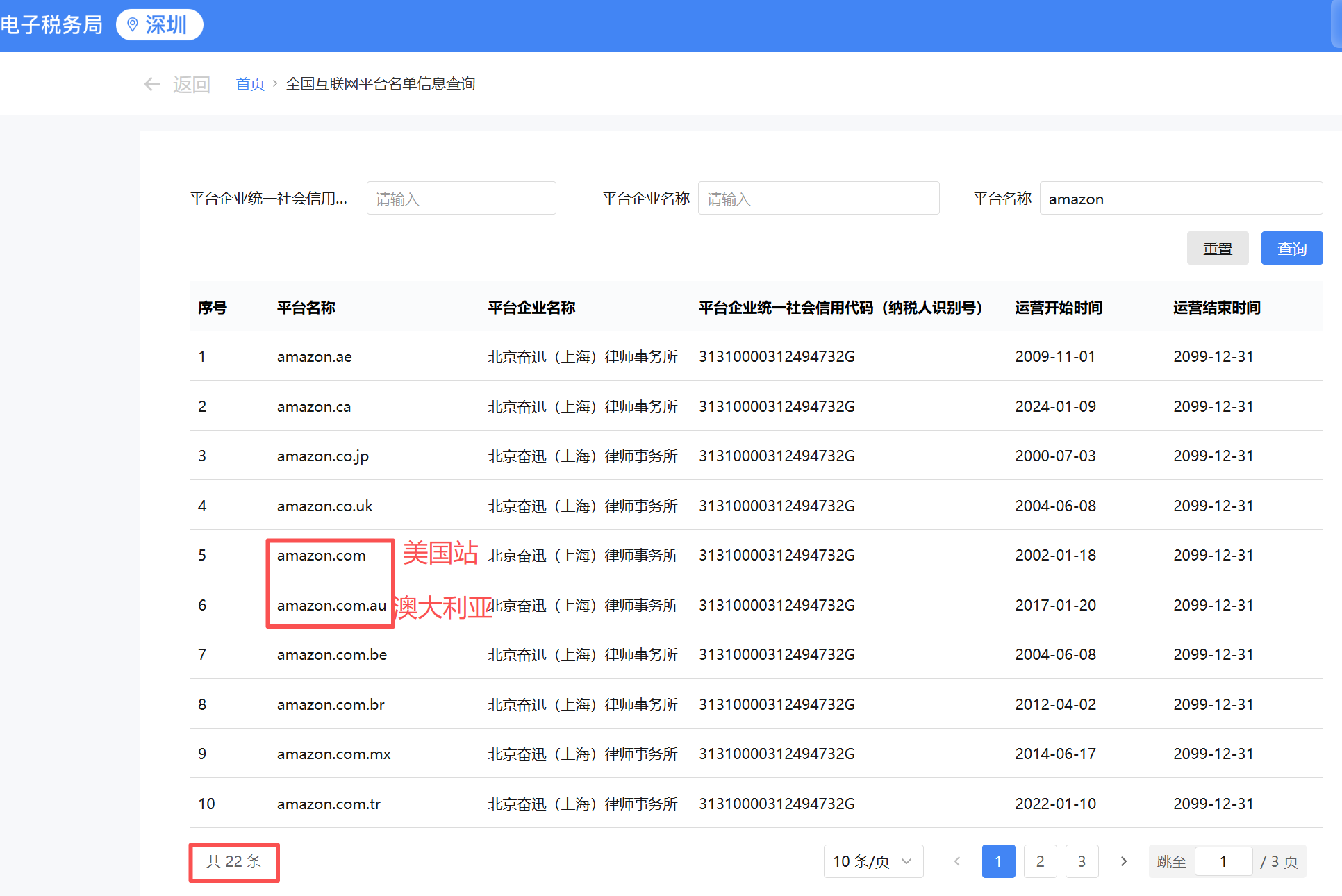The width and height of the screenshot is (1342, 896).
Task: Focus the 平台名称 field containing amazon
Action: (1180, 199)
